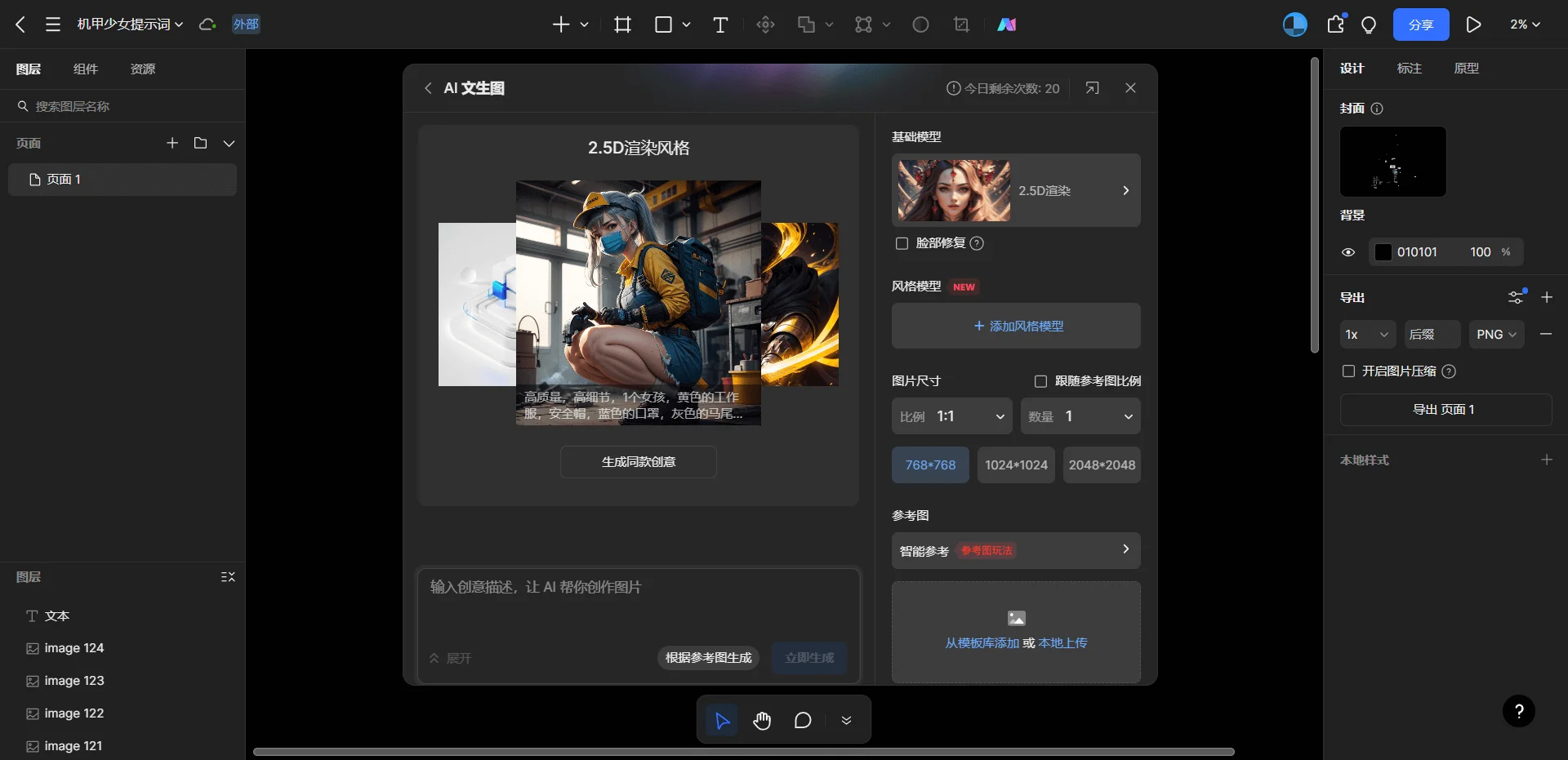Open the export settings icon next to 导出
Viewport: 1568px width, 760px height.
[1517, 297]
